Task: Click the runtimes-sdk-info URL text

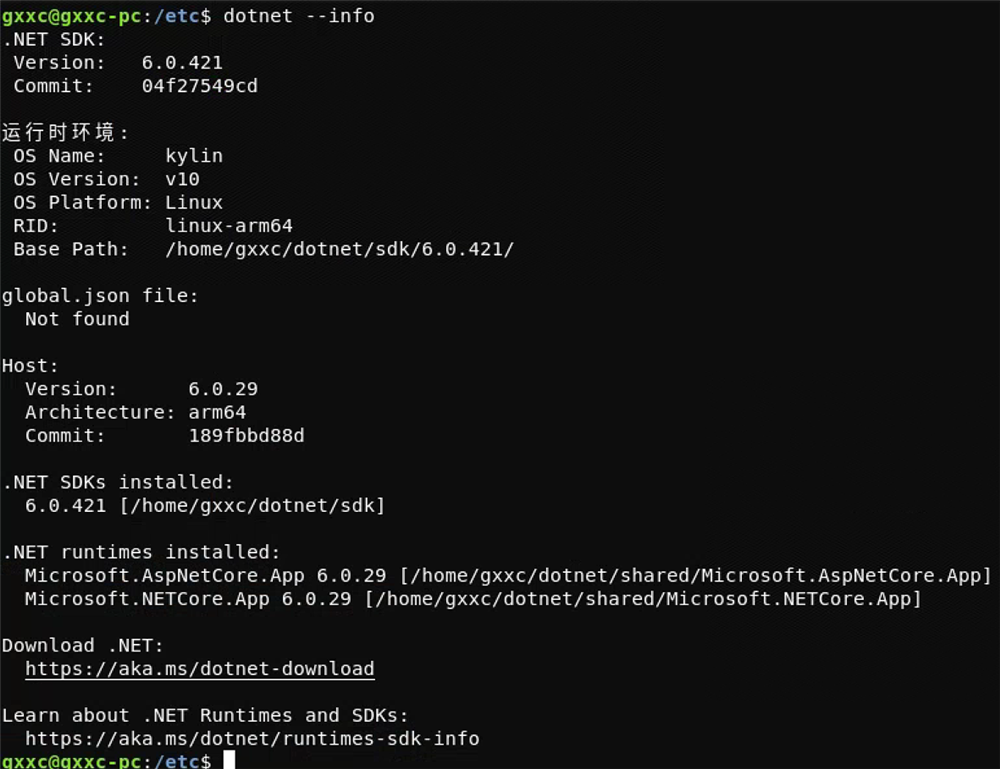Action: click(252, 738)
